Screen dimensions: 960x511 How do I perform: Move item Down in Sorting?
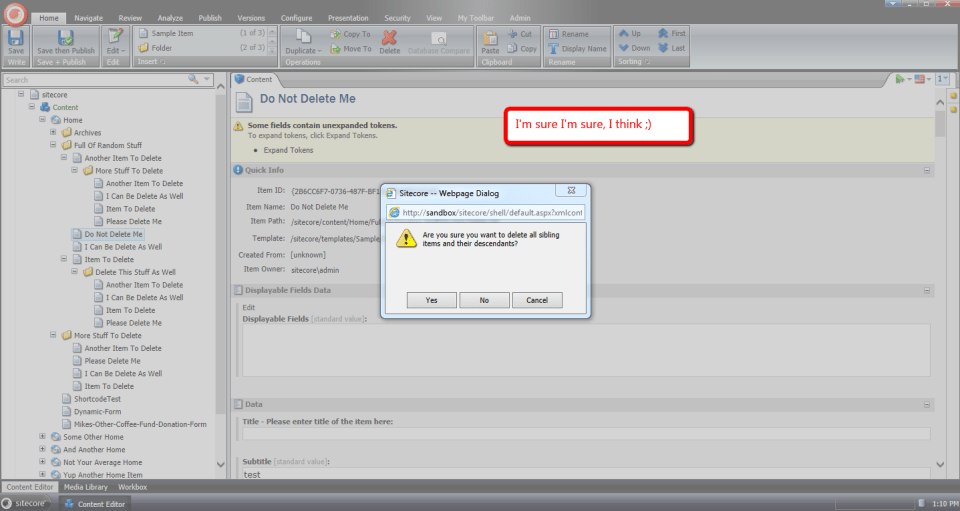pos(634,48)
